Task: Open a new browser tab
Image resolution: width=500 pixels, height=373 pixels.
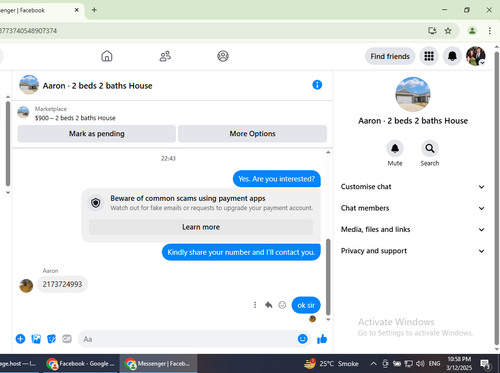Action: point(94,10)
